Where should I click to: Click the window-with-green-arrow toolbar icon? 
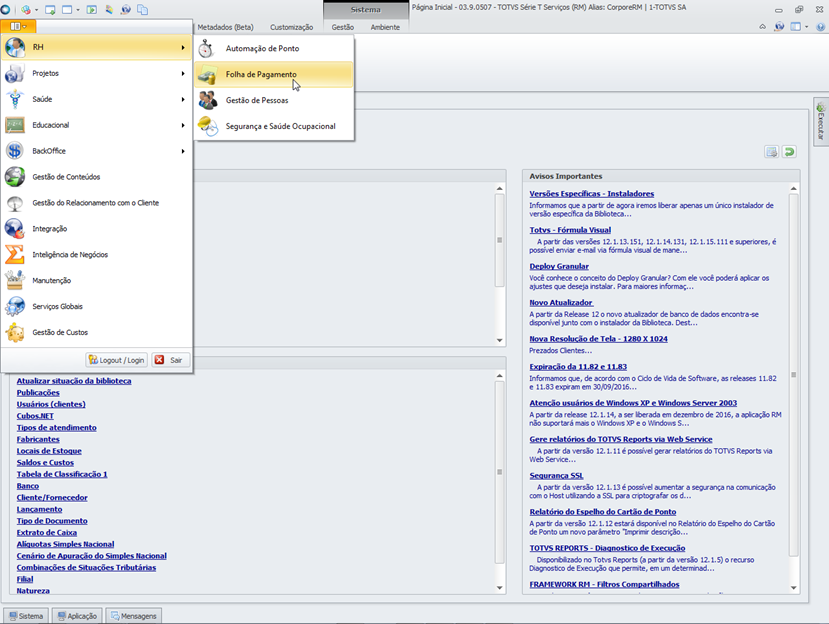click(x=50, y=10)
